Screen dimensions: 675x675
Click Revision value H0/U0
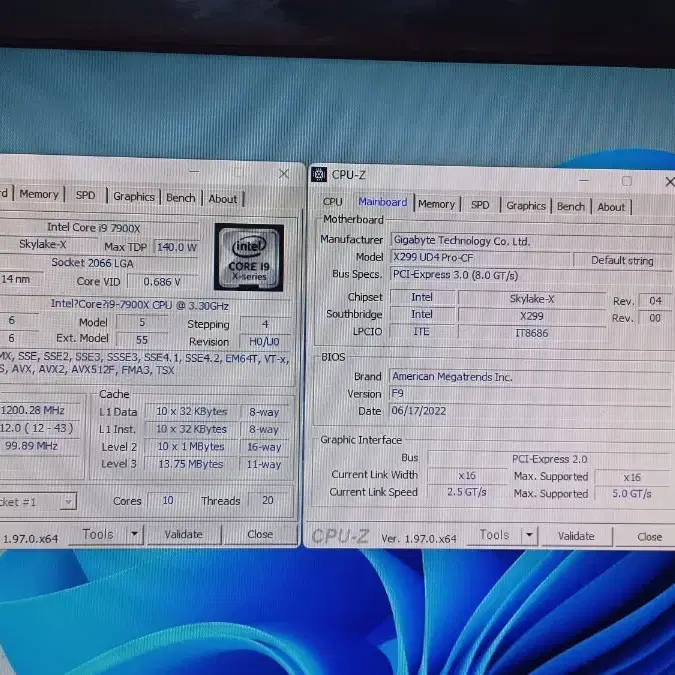264,342
